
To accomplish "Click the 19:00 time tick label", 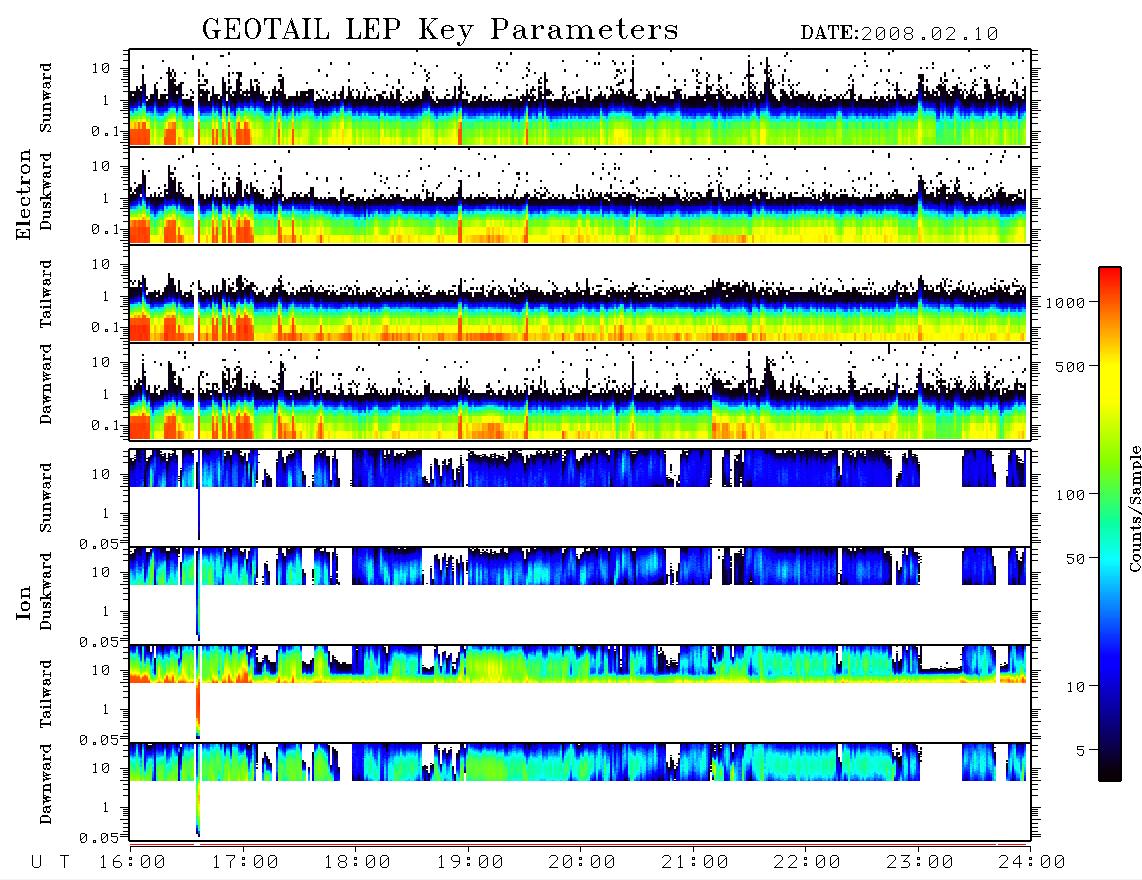I will coord(470,862).
